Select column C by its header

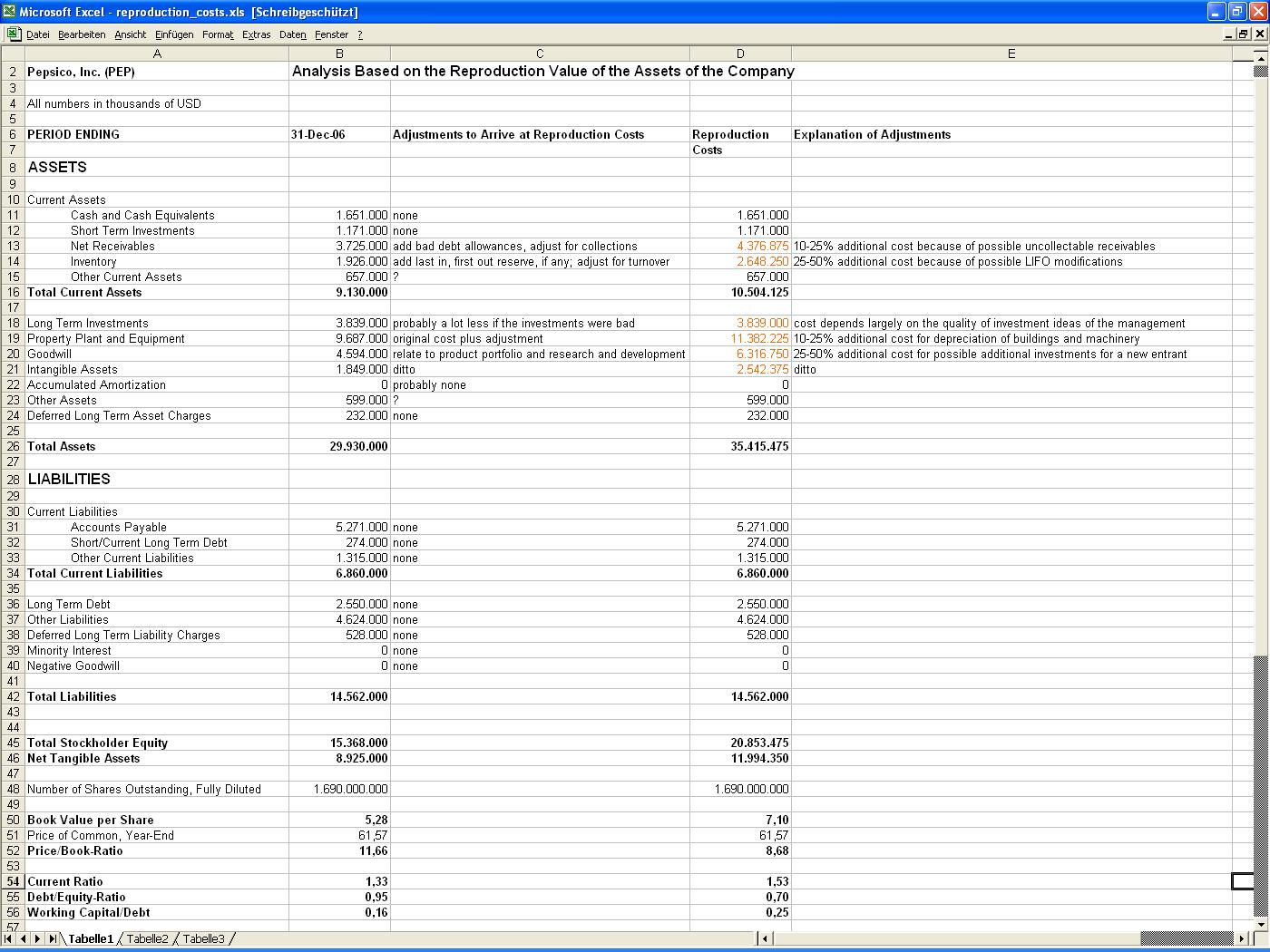coord(540,53)
